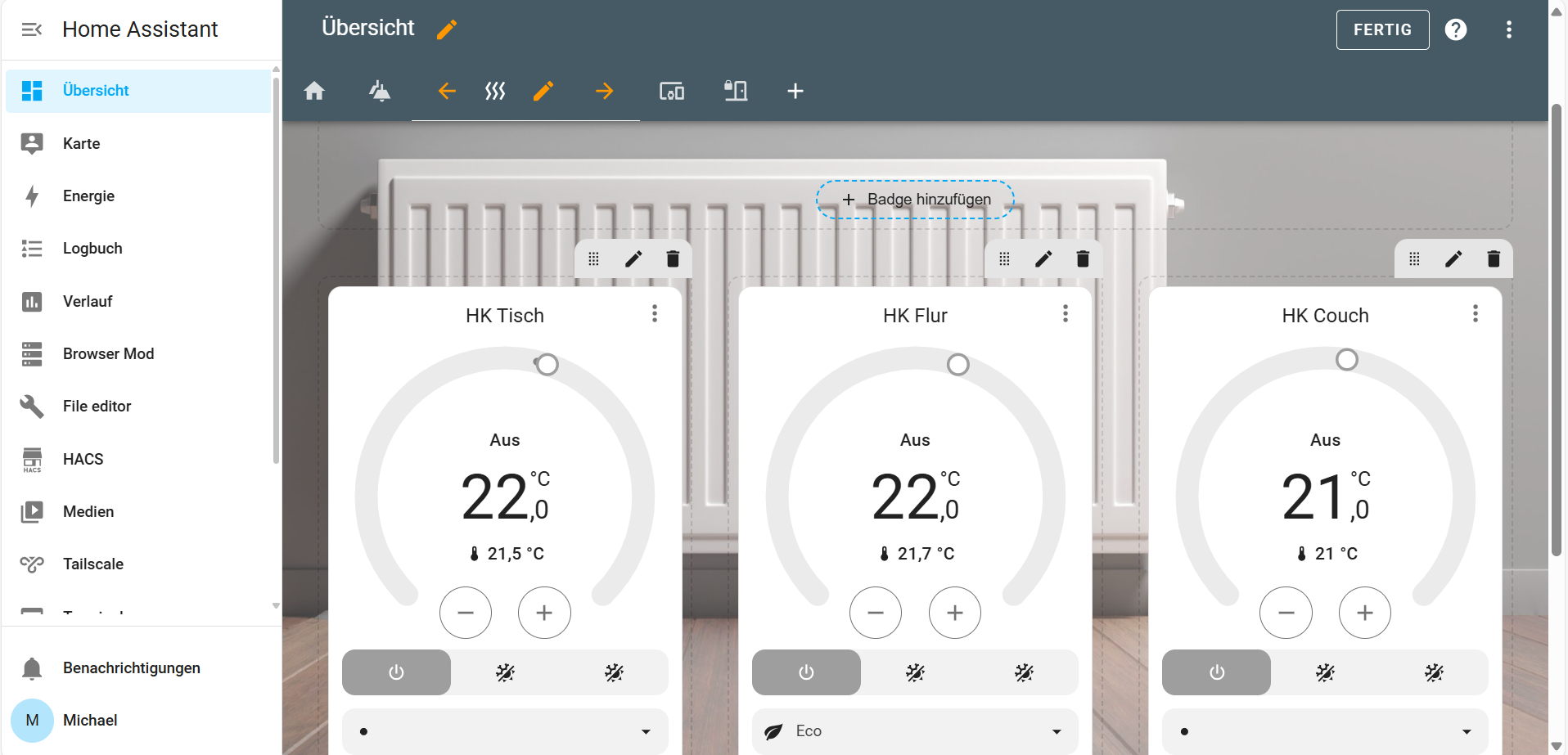1568x755 pixels.
Task: Click Badge hinzufügen button
Action: coord(915,200)
